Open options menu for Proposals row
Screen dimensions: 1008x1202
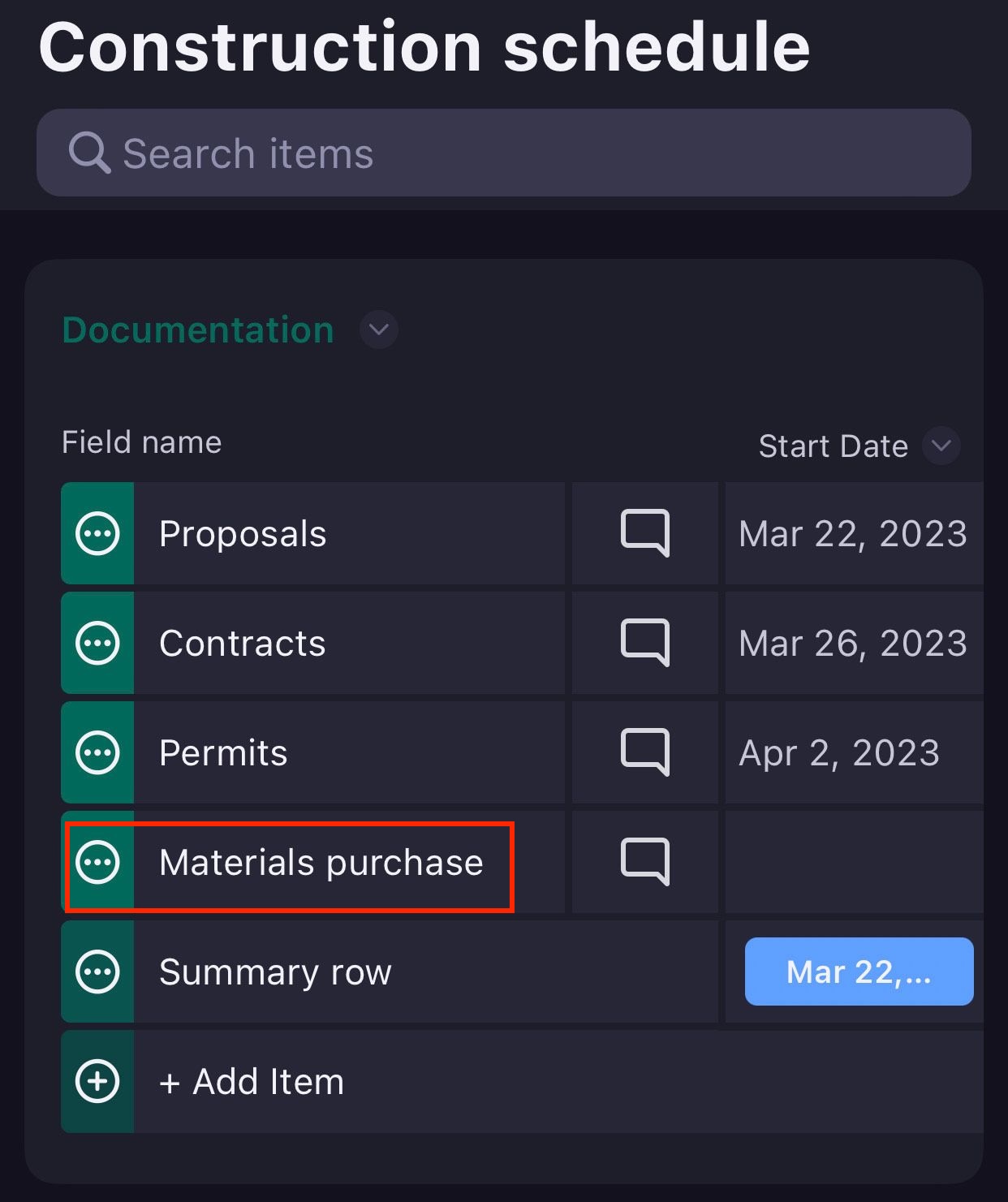click(97, 533)
